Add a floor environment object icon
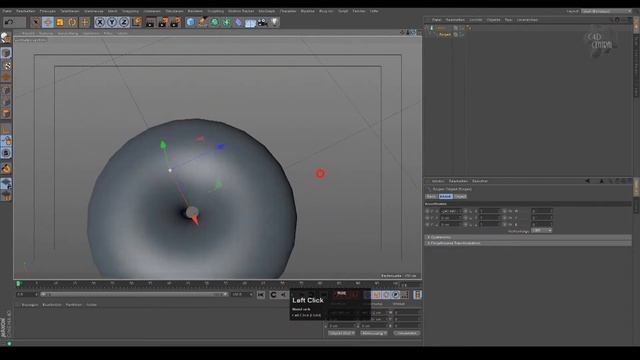The width and height of the screenshot is (640, 360). [x=250, y=22]
